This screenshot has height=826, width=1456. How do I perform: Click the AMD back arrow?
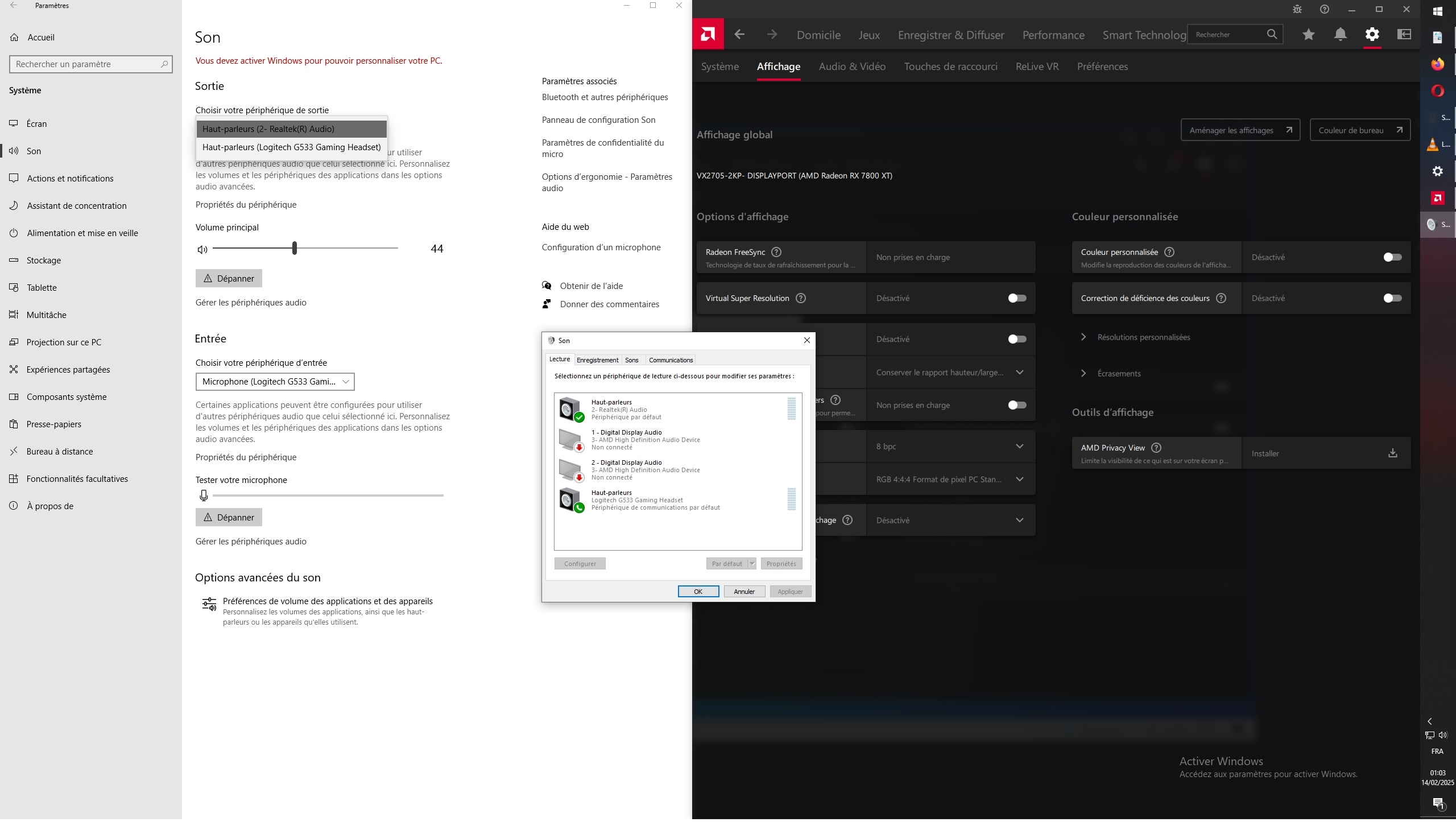(x=739, y=35)
